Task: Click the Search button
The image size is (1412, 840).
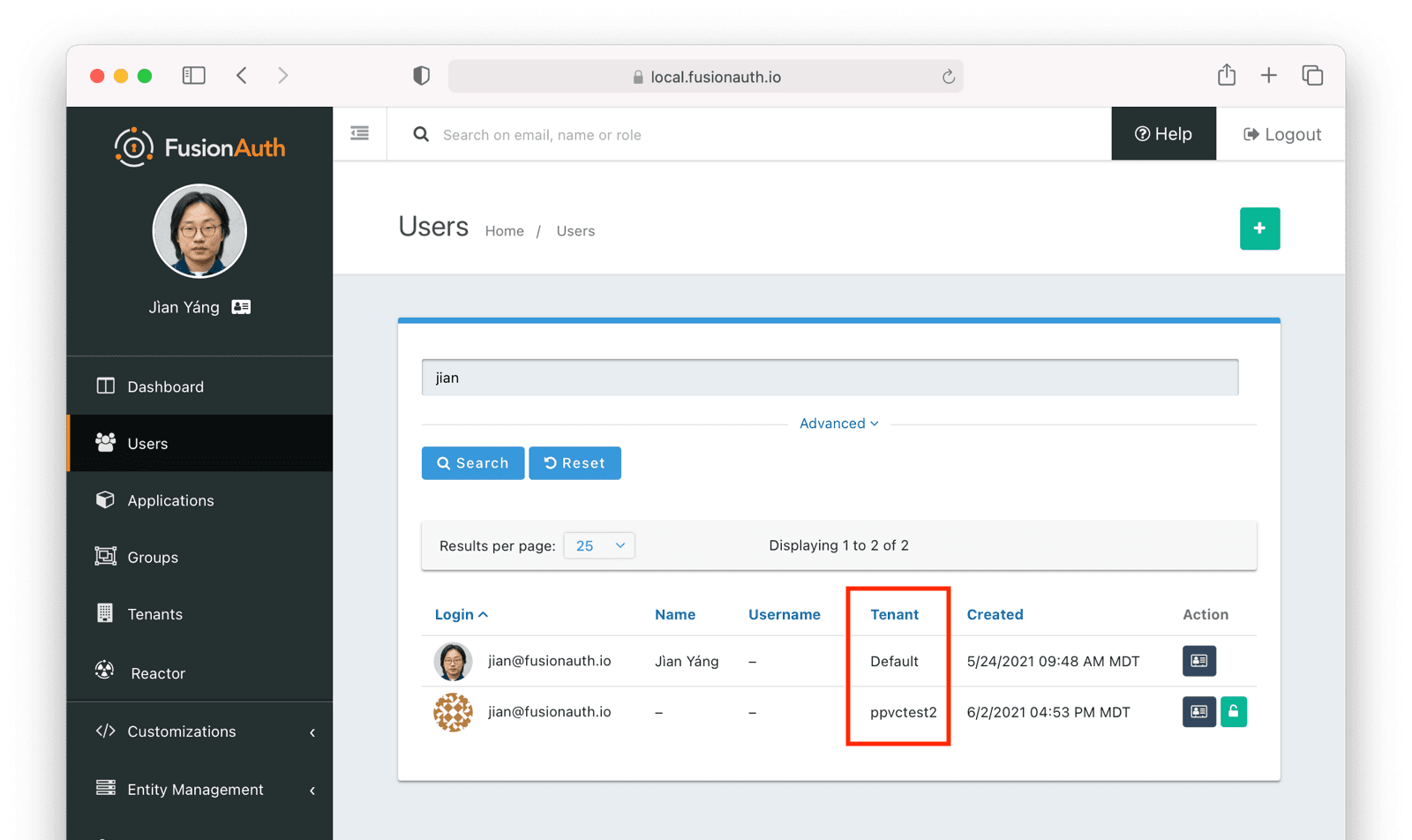Action: click(472, 462)
